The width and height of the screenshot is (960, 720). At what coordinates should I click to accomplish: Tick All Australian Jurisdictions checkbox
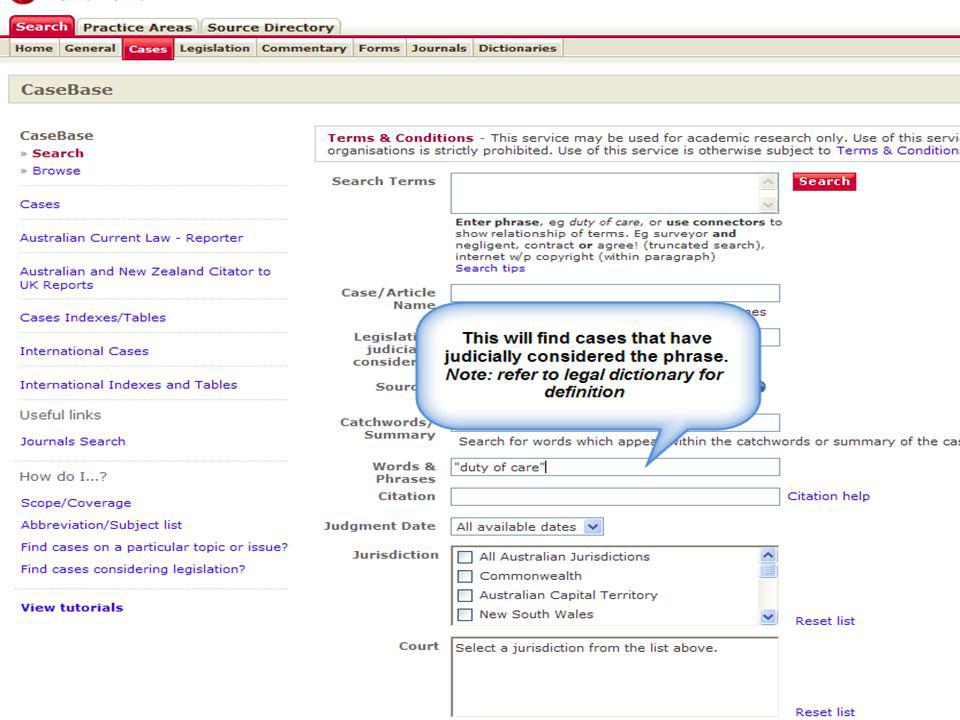[x=465, y=557]
